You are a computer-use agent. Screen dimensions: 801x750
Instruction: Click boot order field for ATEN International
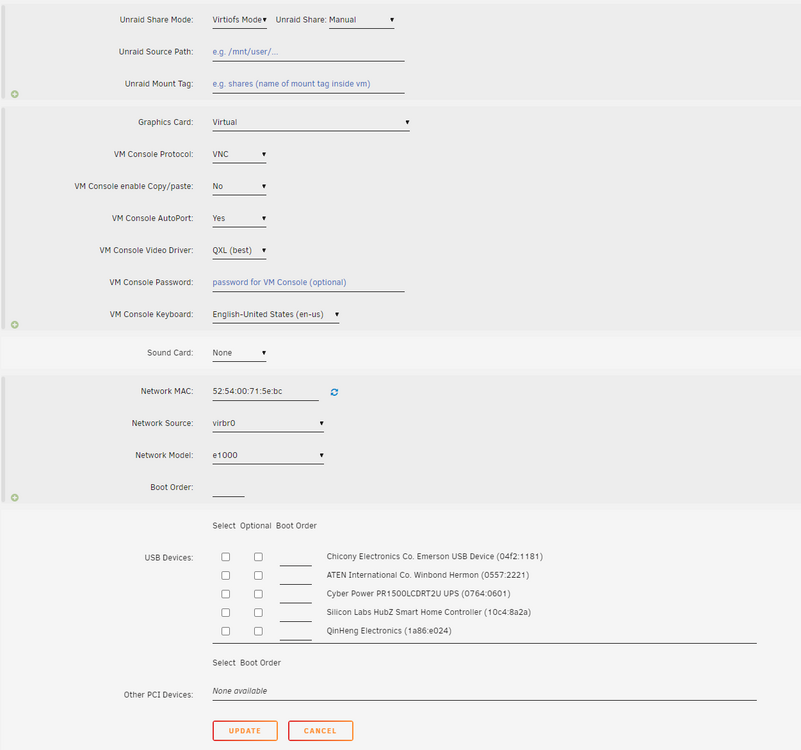[x=296, y=576]
